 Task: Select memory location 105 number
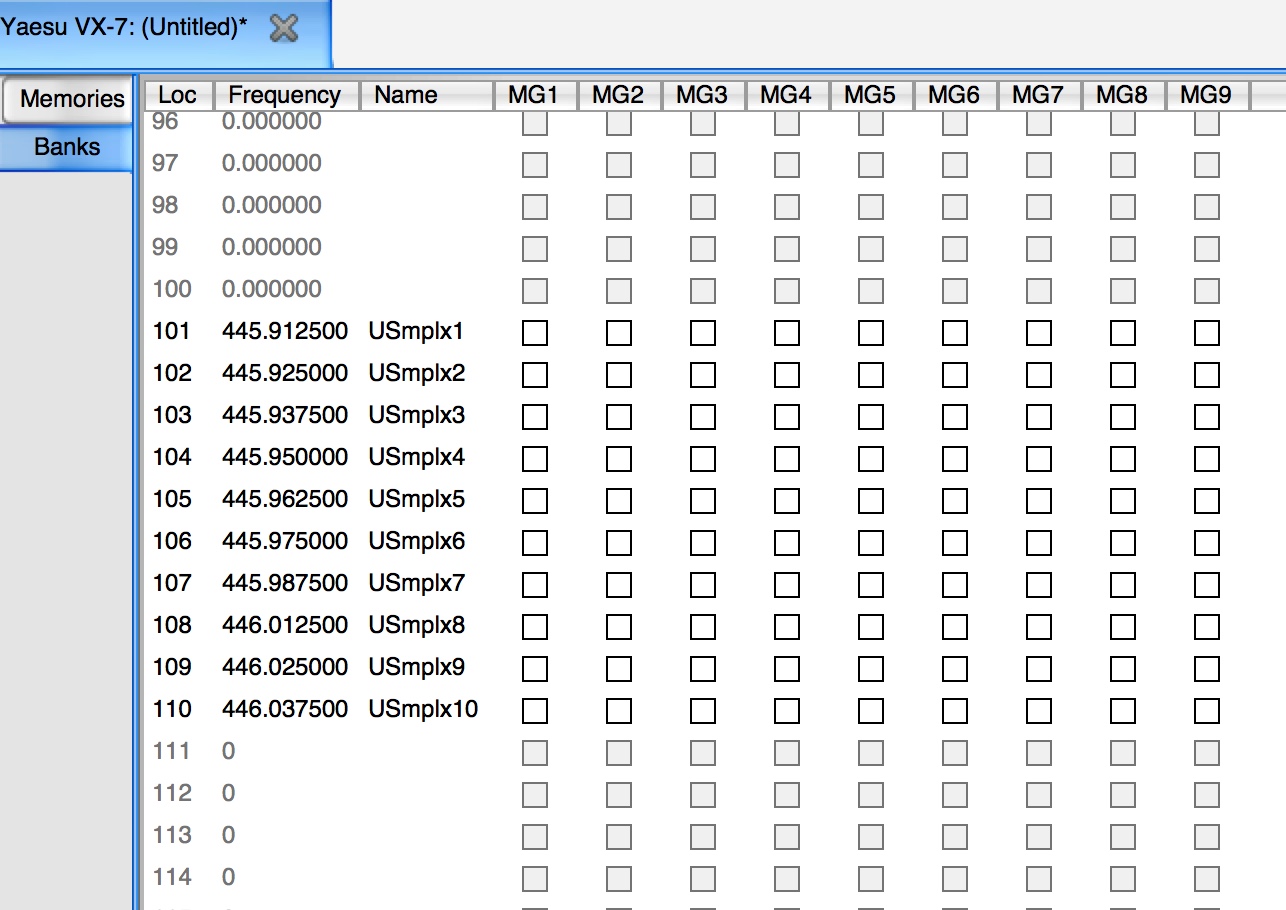172,499
